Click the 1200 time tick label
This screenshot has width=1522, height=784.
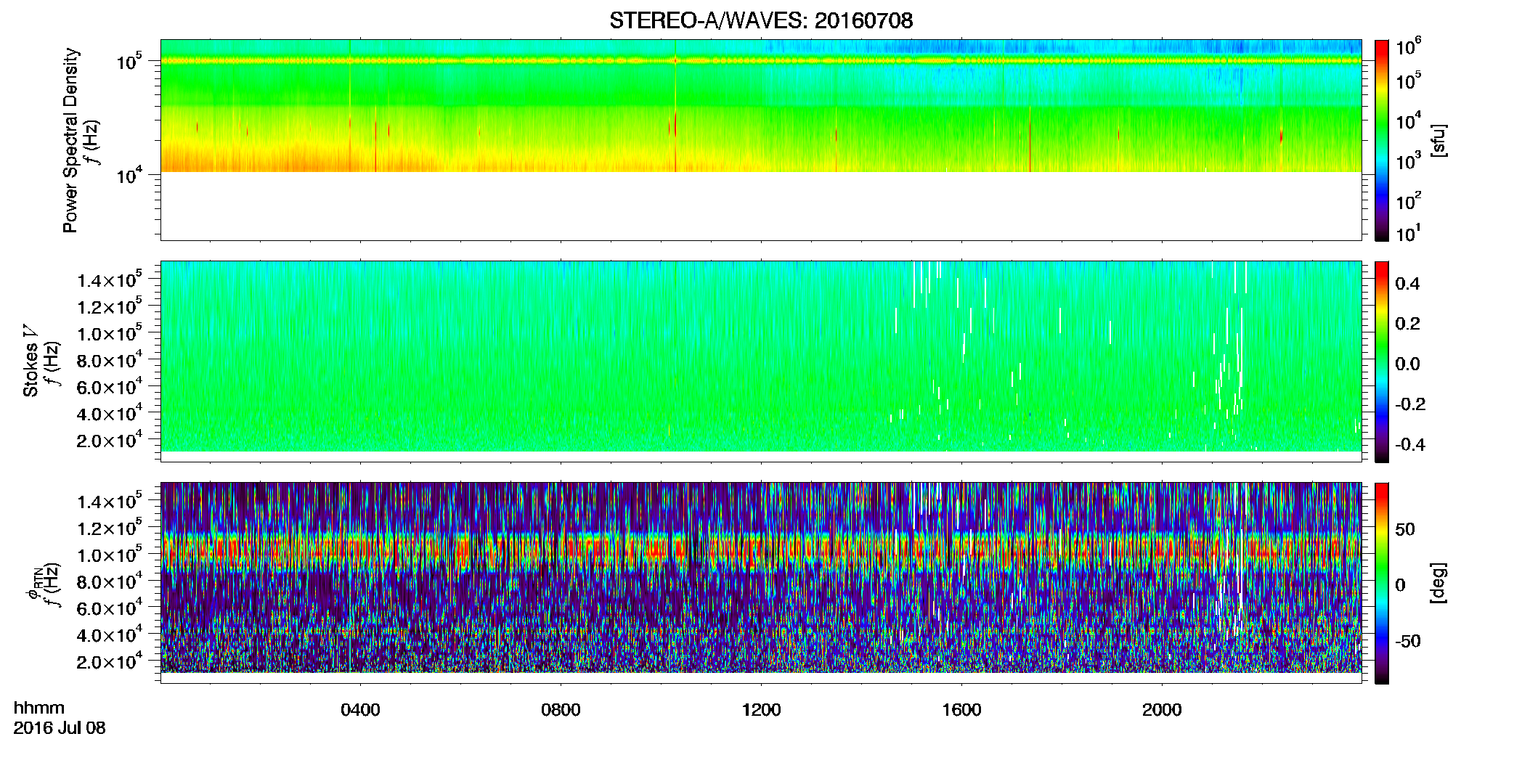(x=761, y=709)
